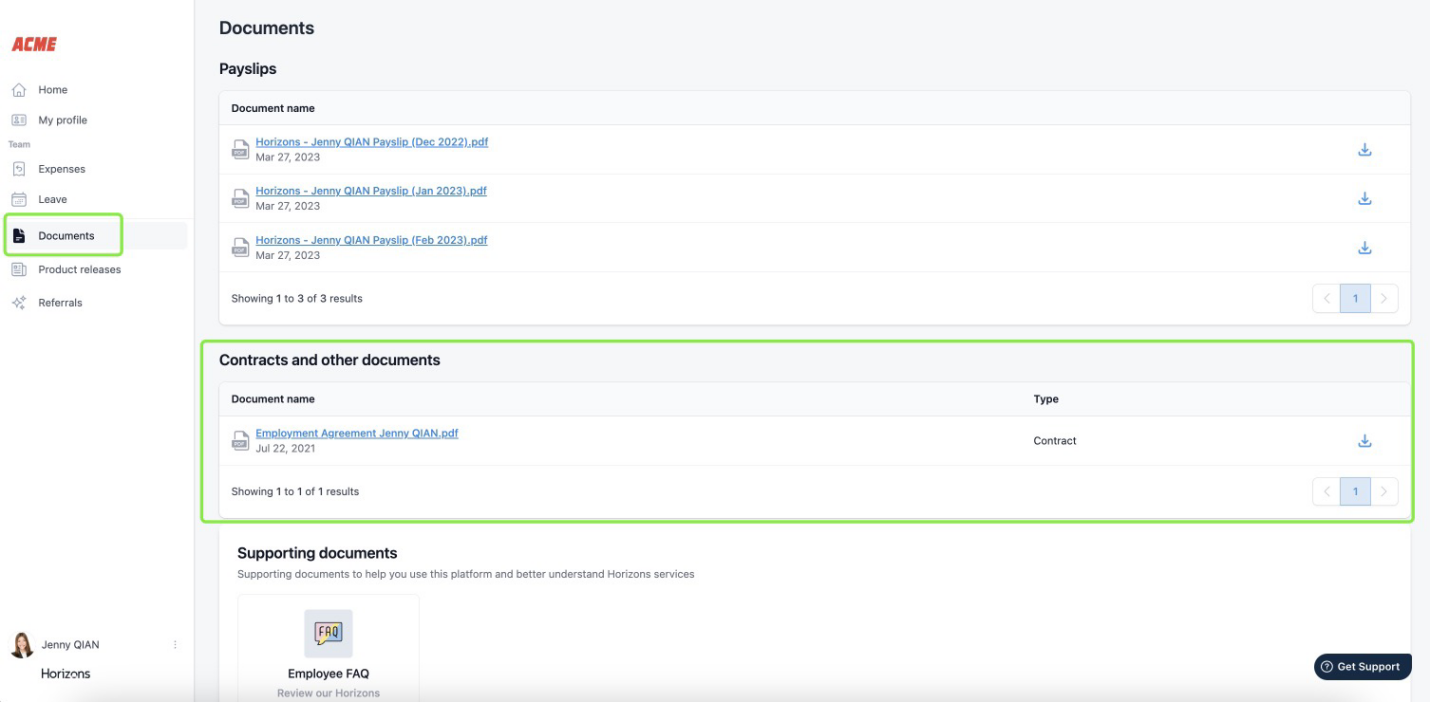Viewport: 1430px width, 702px height.
Task: Select page 1 in Contracts pagination
Action: (x=1355, y=491)
